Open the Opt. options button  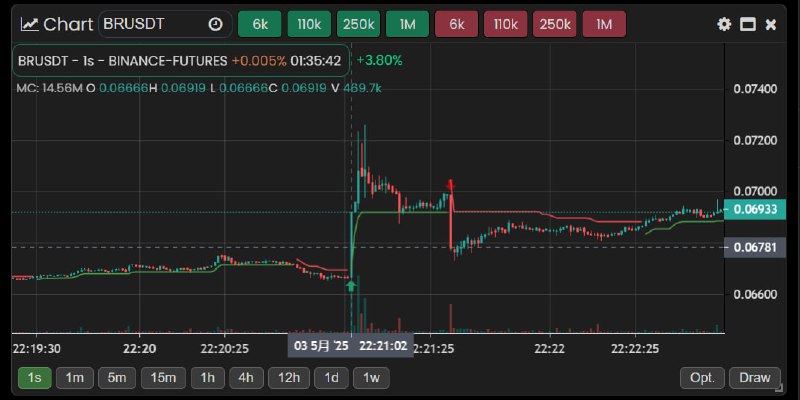pos(702,378)
